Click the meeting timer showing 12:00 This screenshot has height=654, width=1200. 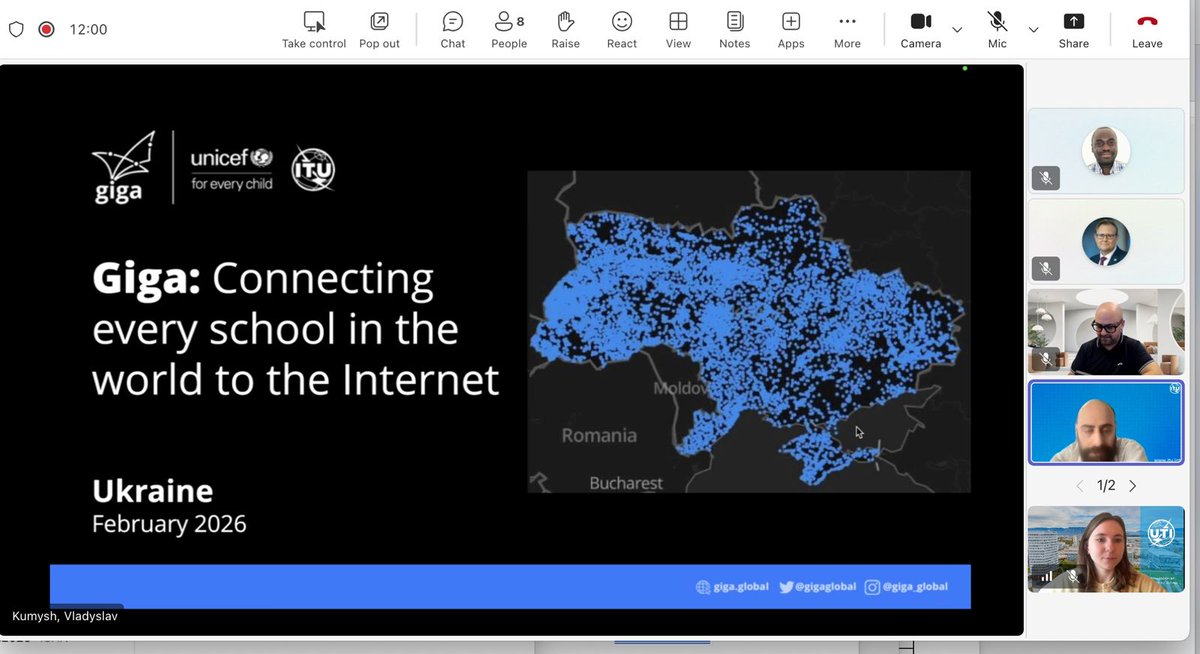88,30
